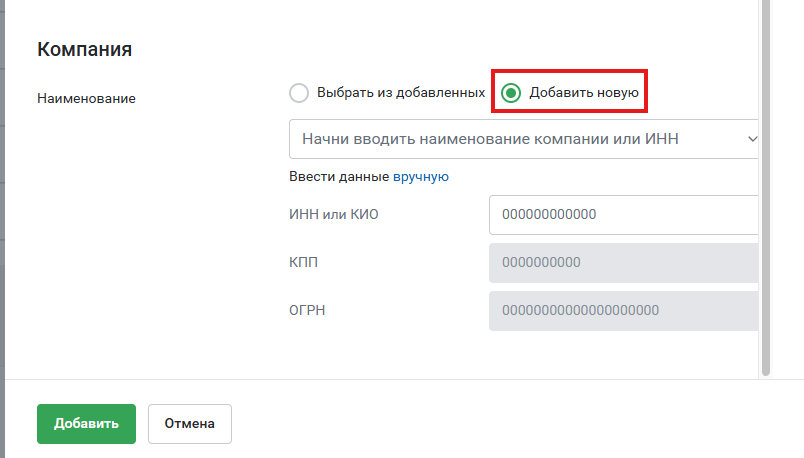Click the Отмена button

coord(190,424)
